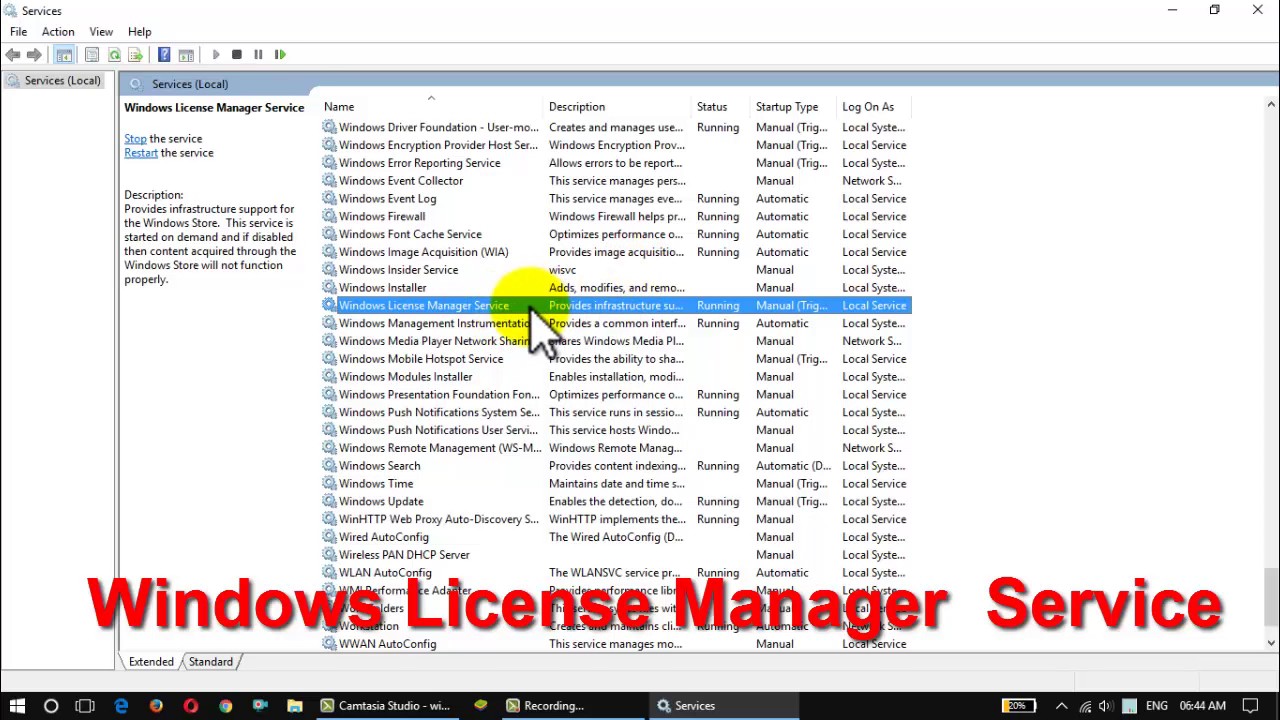Toggle the Show/Hide Action Pane button
Viewport: 1280px width, 720px height.
point(186,55)
